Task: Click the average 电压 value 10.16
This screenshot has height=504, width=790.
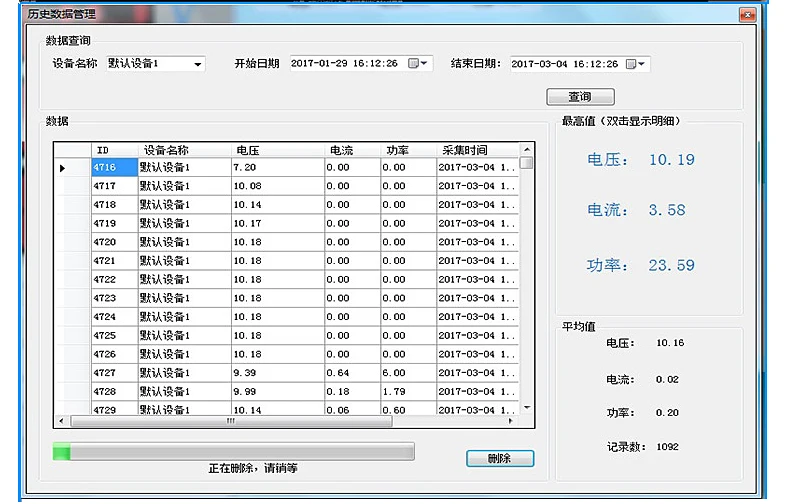Action: 670,343
